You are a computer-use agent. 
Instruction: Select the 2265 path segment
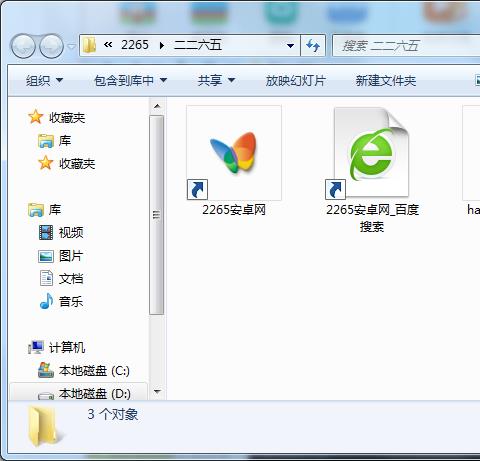[135, 45]
